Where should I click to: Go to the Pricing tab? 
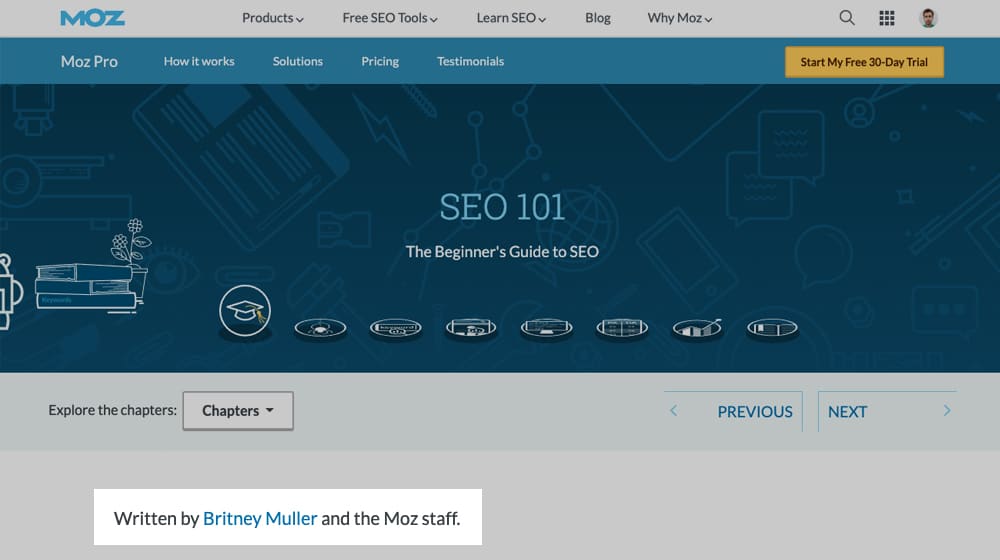click(x=380, y=62)
